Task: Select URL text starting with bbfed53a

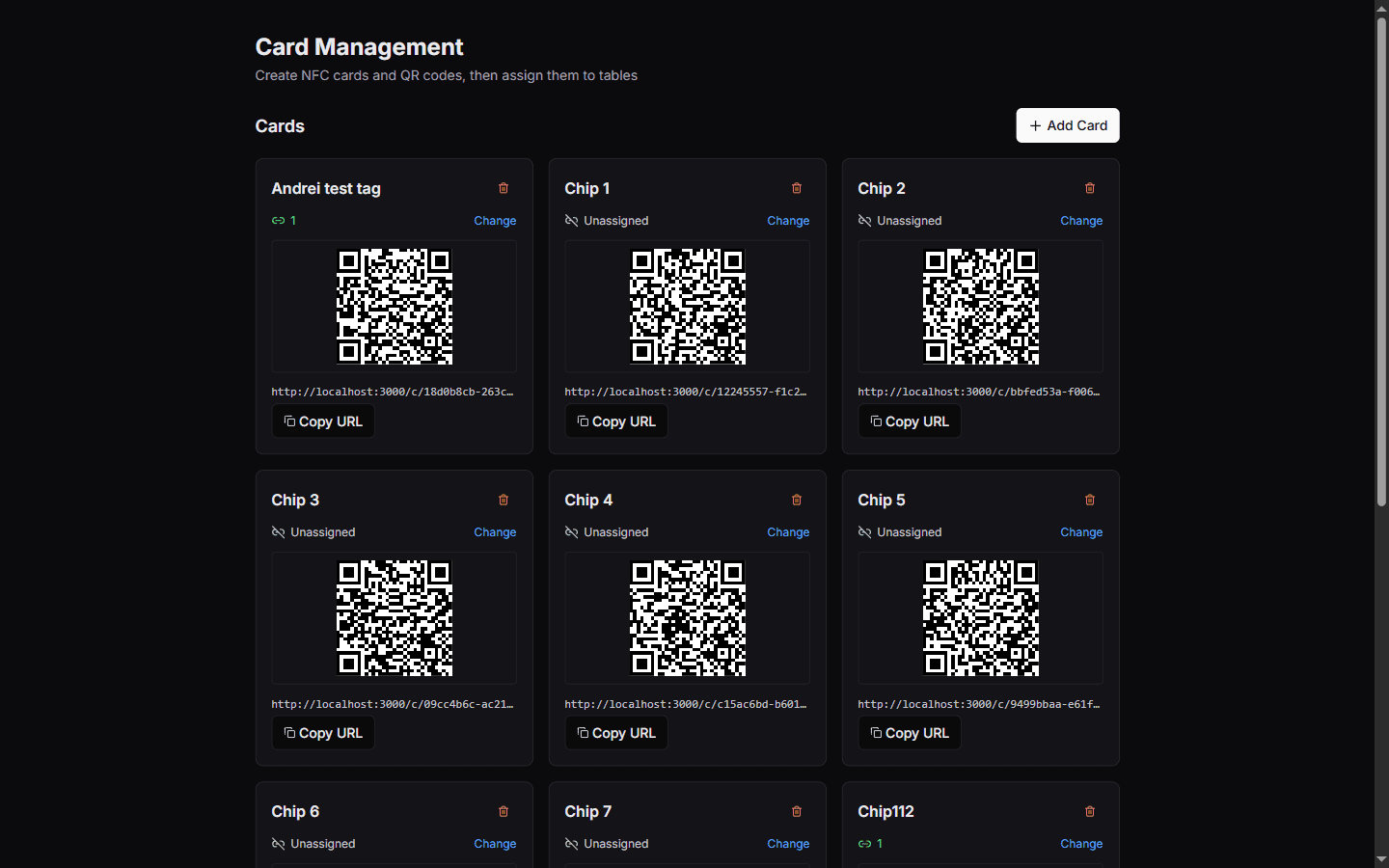Action: click(980, 392)
